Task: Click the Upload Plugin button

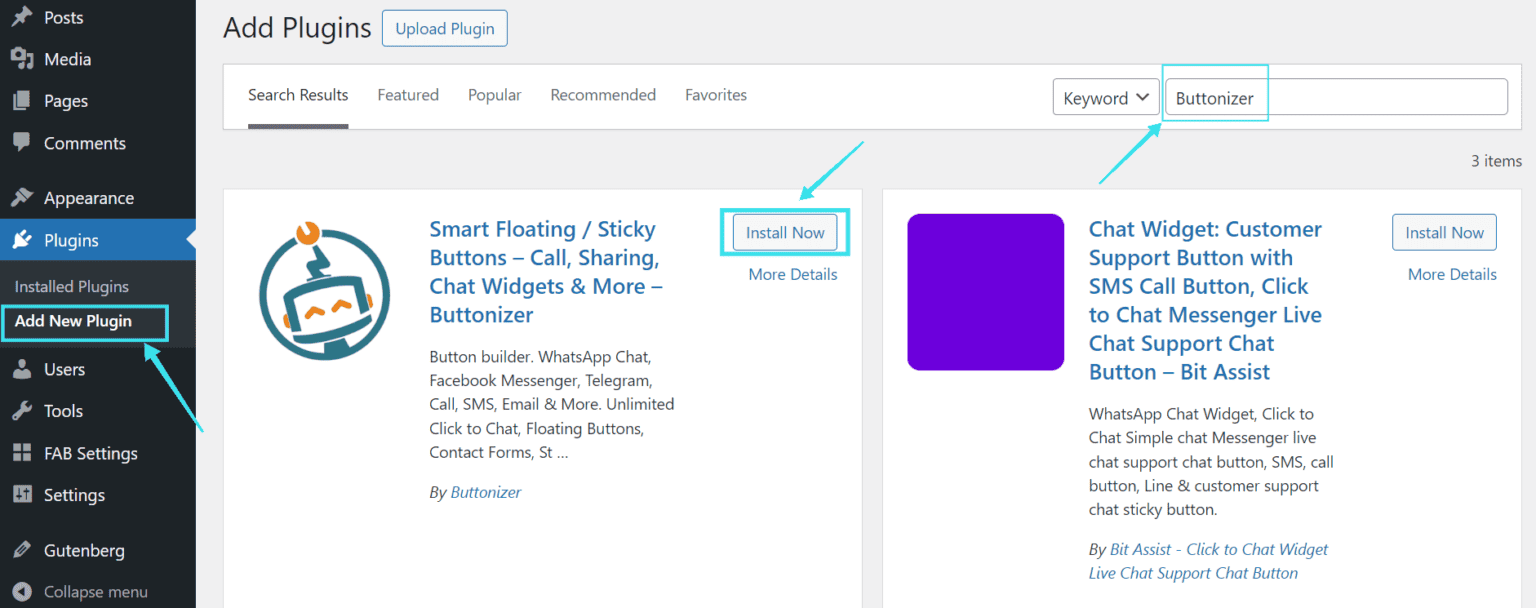Action: click(x=444, y=28)
